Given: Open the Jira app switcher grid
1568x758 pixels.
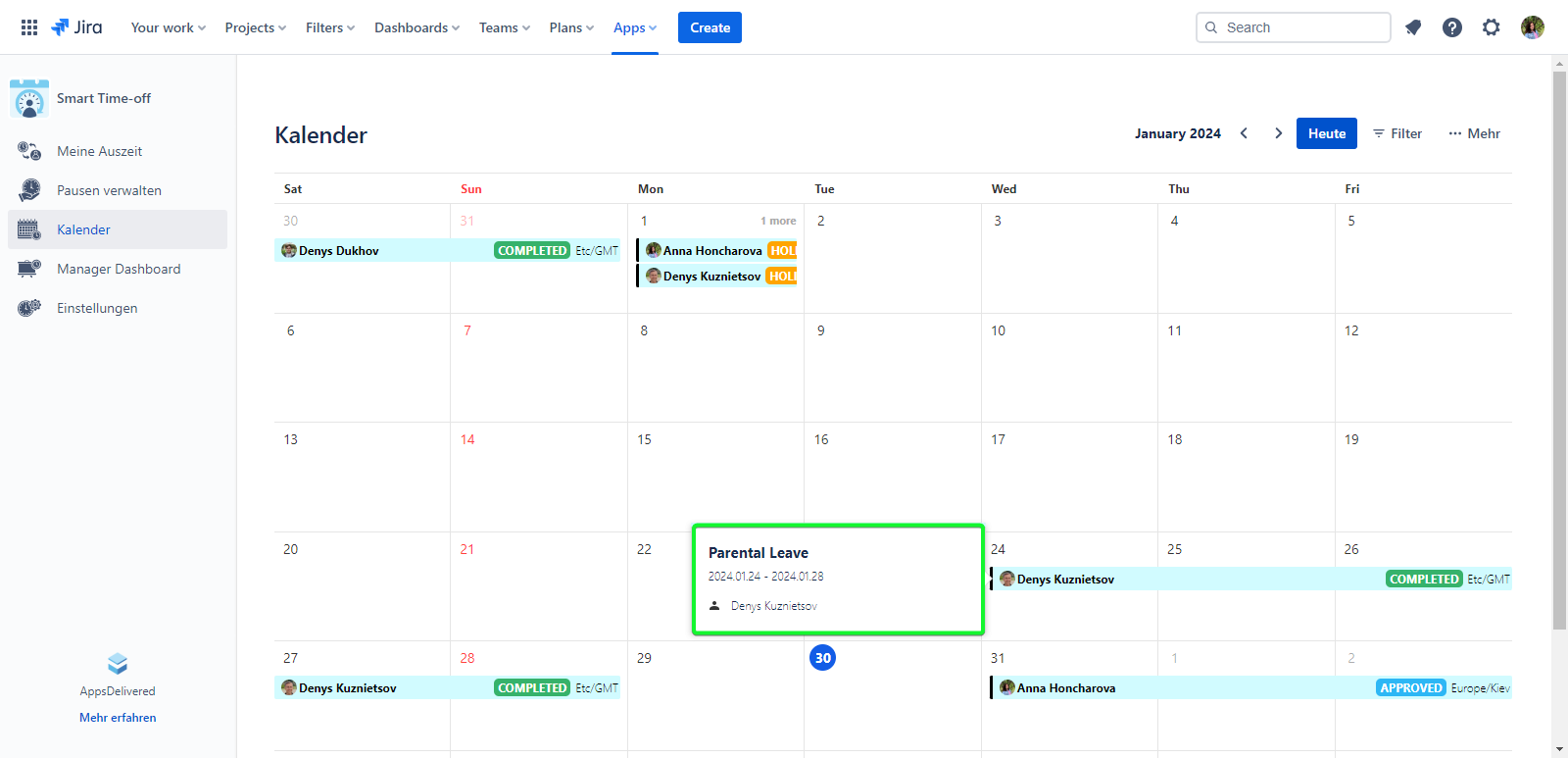Looking at the screenshot, I should (x=29, y=27).
